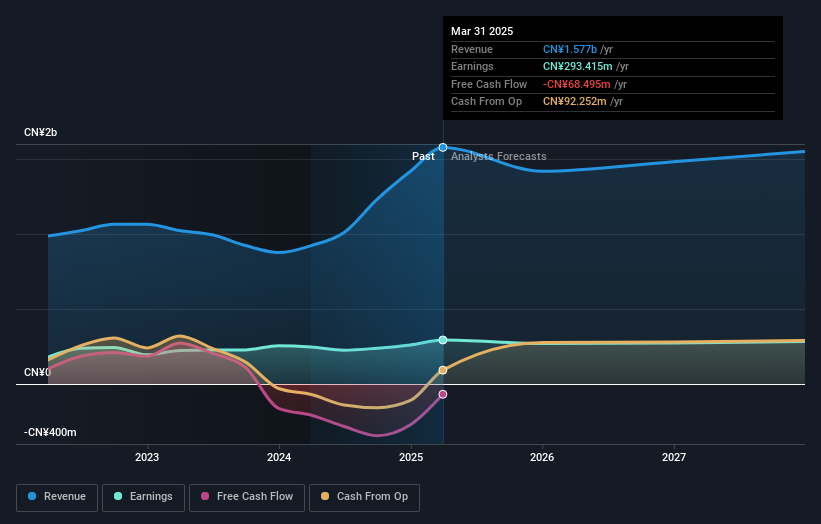Click the Analysts Forecasts label
This screenshot has width=821, height=524.
(498, 156)
